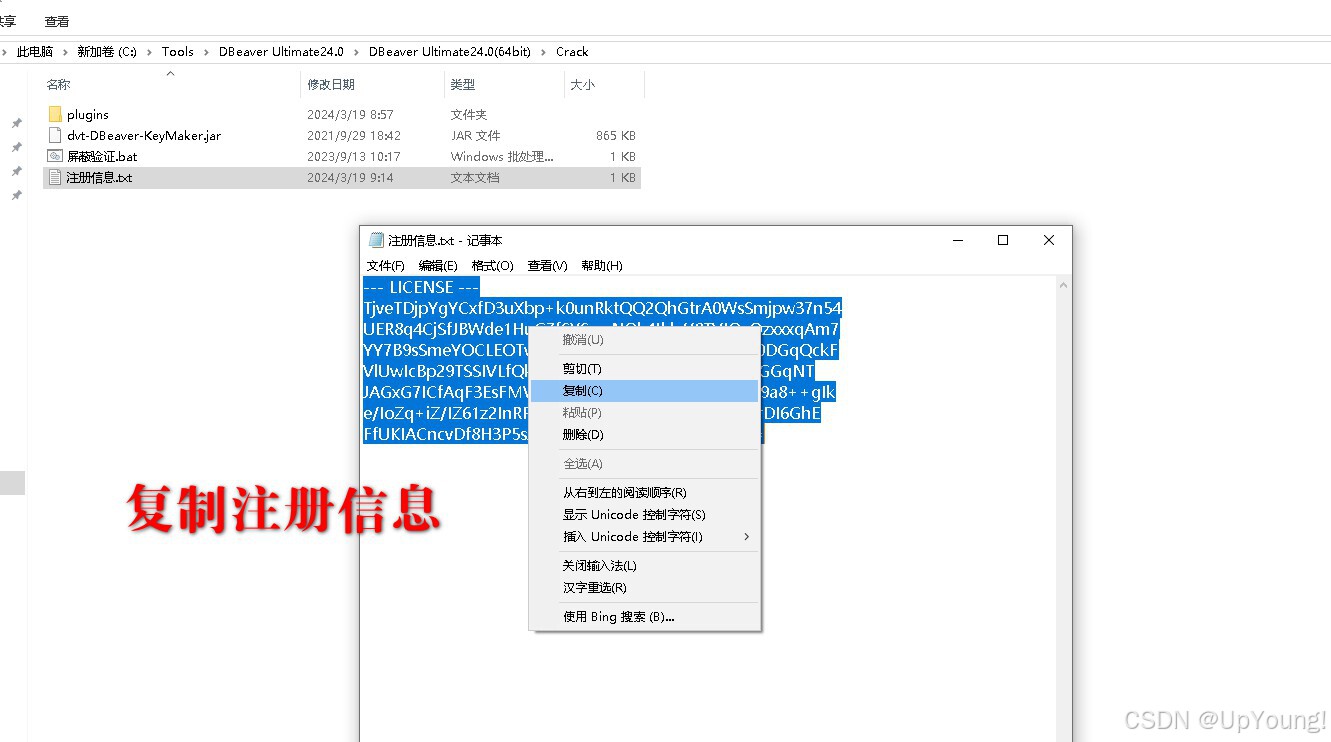Click the second quick access pin icon
1331x742 pixels.
[x=16, y=147]
